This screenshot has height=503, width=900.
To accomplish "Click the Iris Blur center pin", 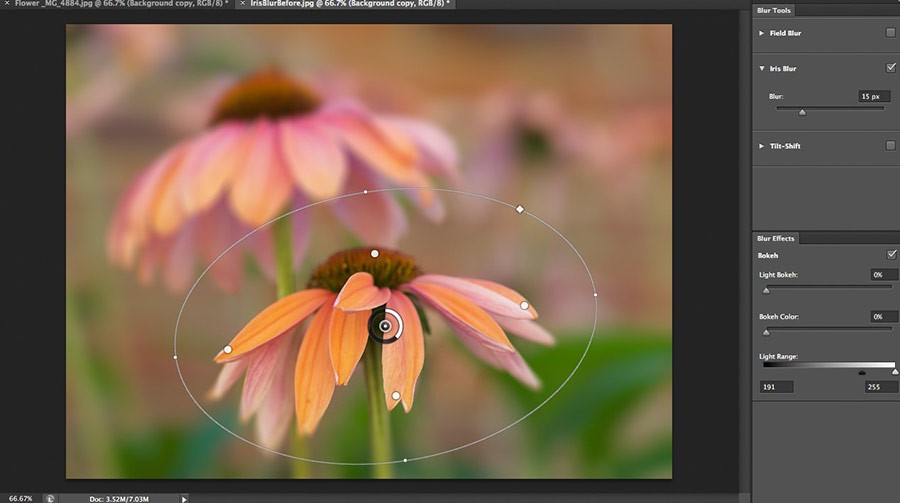I will point(385,326).
